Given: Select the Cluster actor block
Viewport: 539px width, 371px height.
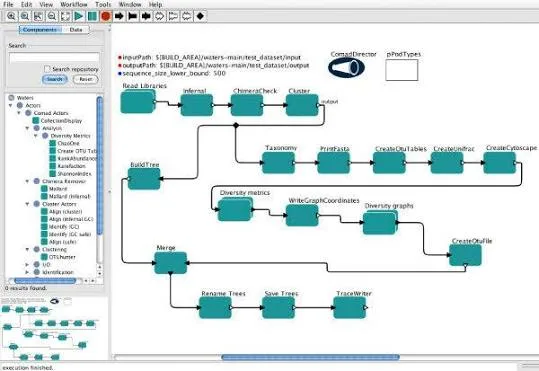Looking at the screenshot, I should pos(302,105).
